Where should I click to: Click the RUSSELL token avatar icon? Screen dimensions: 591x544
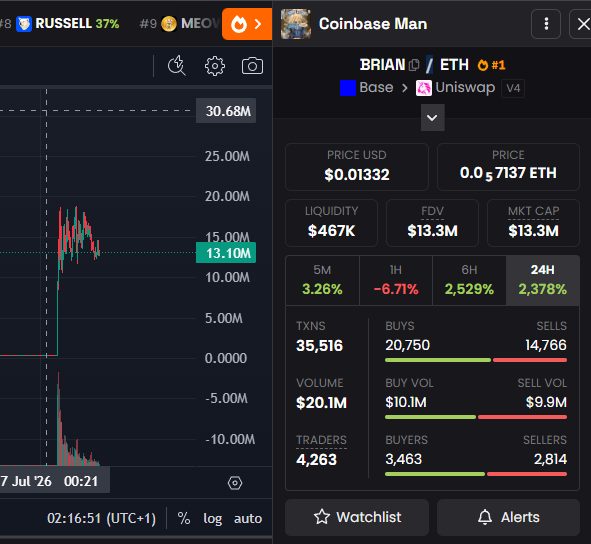coord(24,24)
